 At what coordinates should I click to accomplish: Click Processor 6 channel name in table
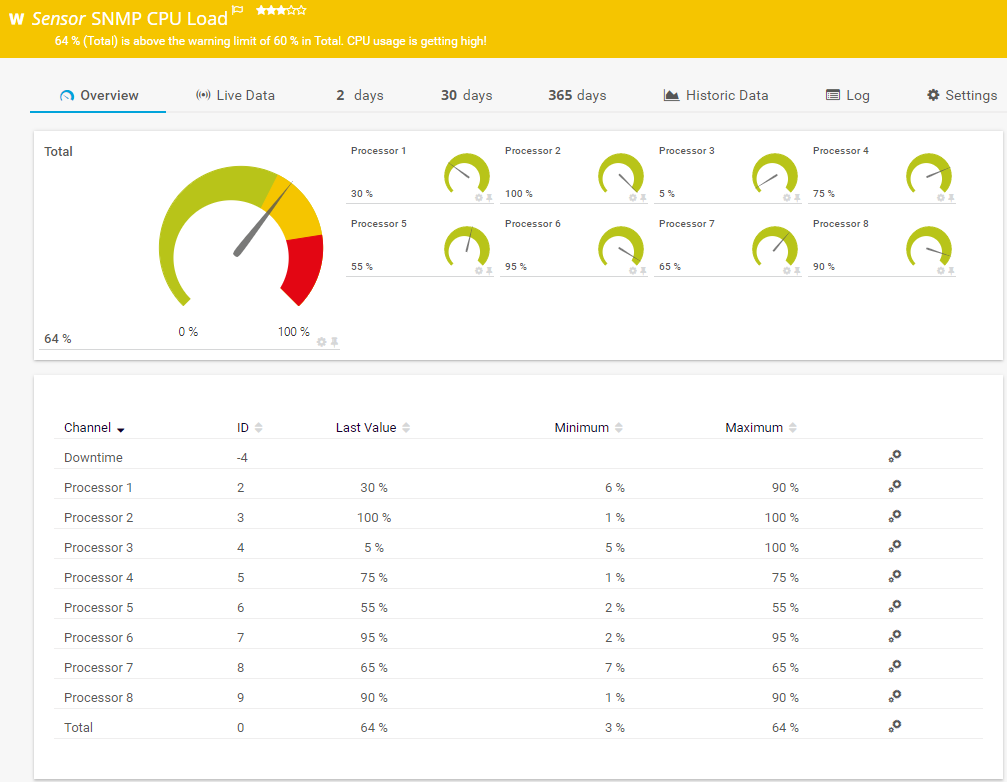[98, 637]
